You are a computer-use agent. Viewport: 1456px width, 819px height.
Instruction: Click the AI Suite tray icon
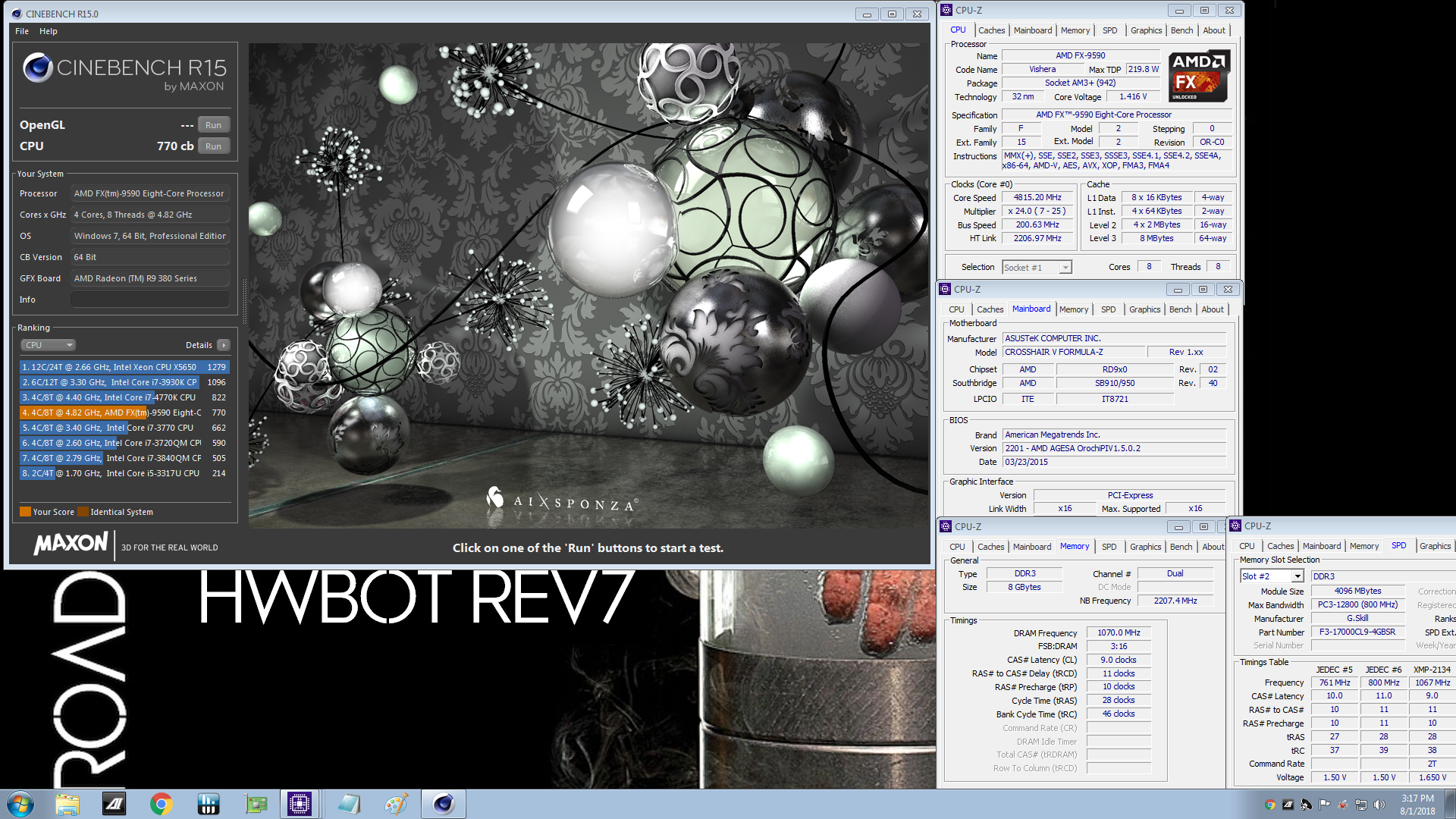pos(1288,805)
